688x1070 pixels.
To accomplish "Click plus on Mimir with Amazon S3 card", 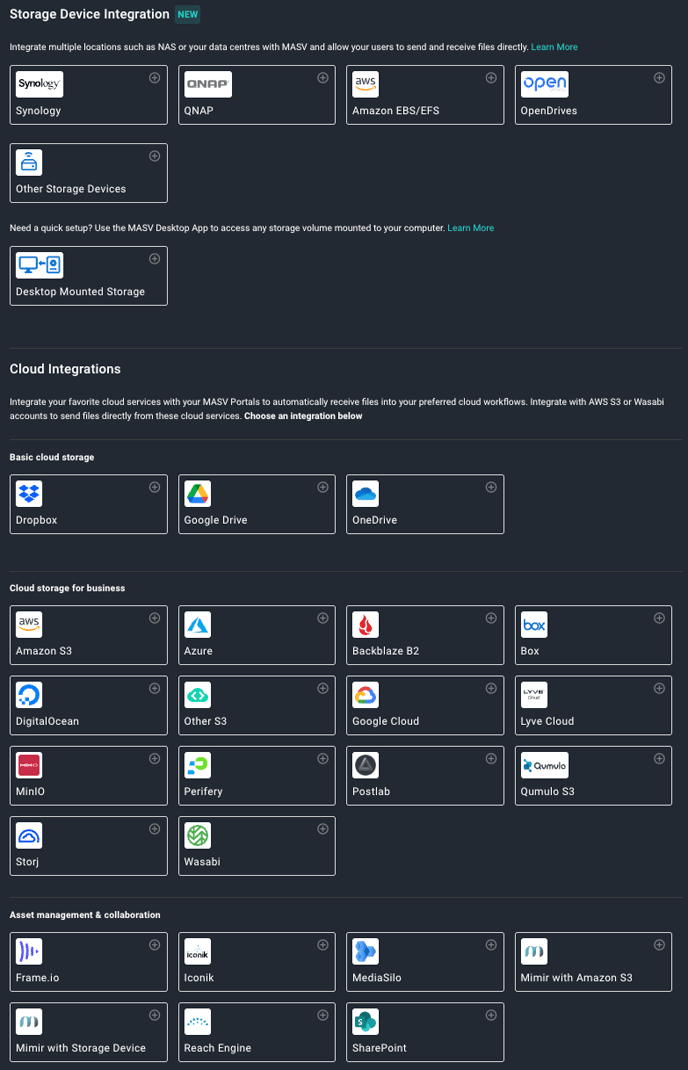I will tap(659, 944).
